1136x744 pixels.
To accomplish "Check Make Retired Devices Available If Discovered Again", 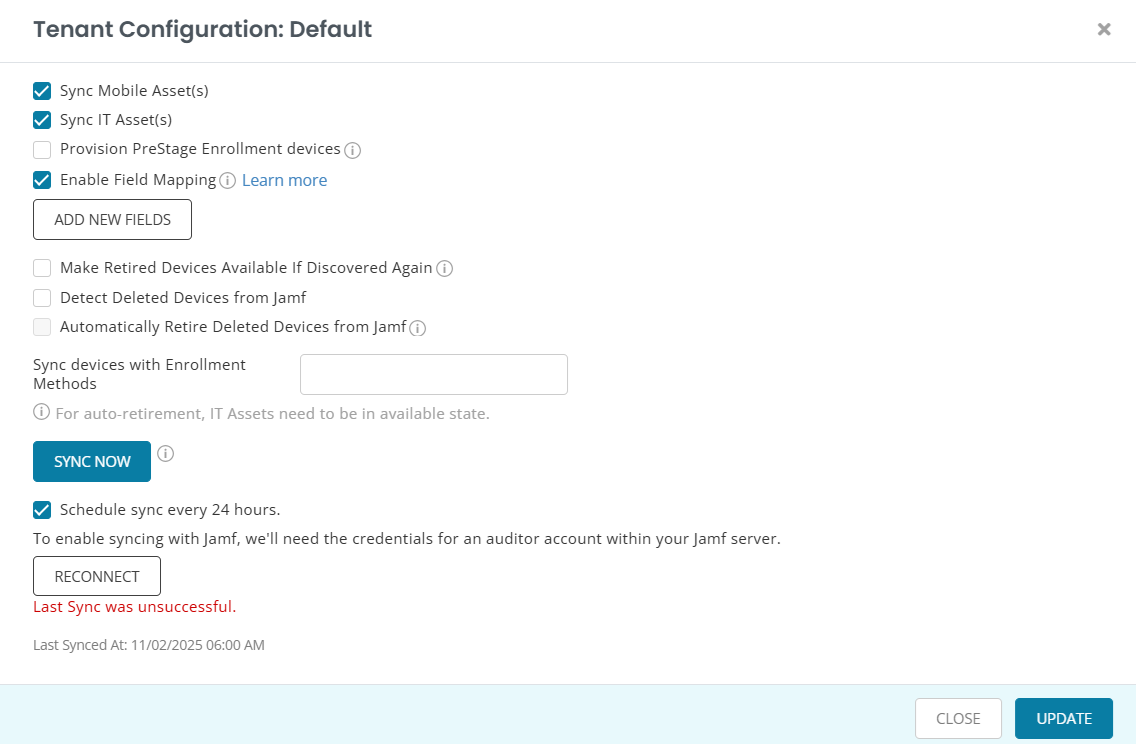I will [42, 268].
